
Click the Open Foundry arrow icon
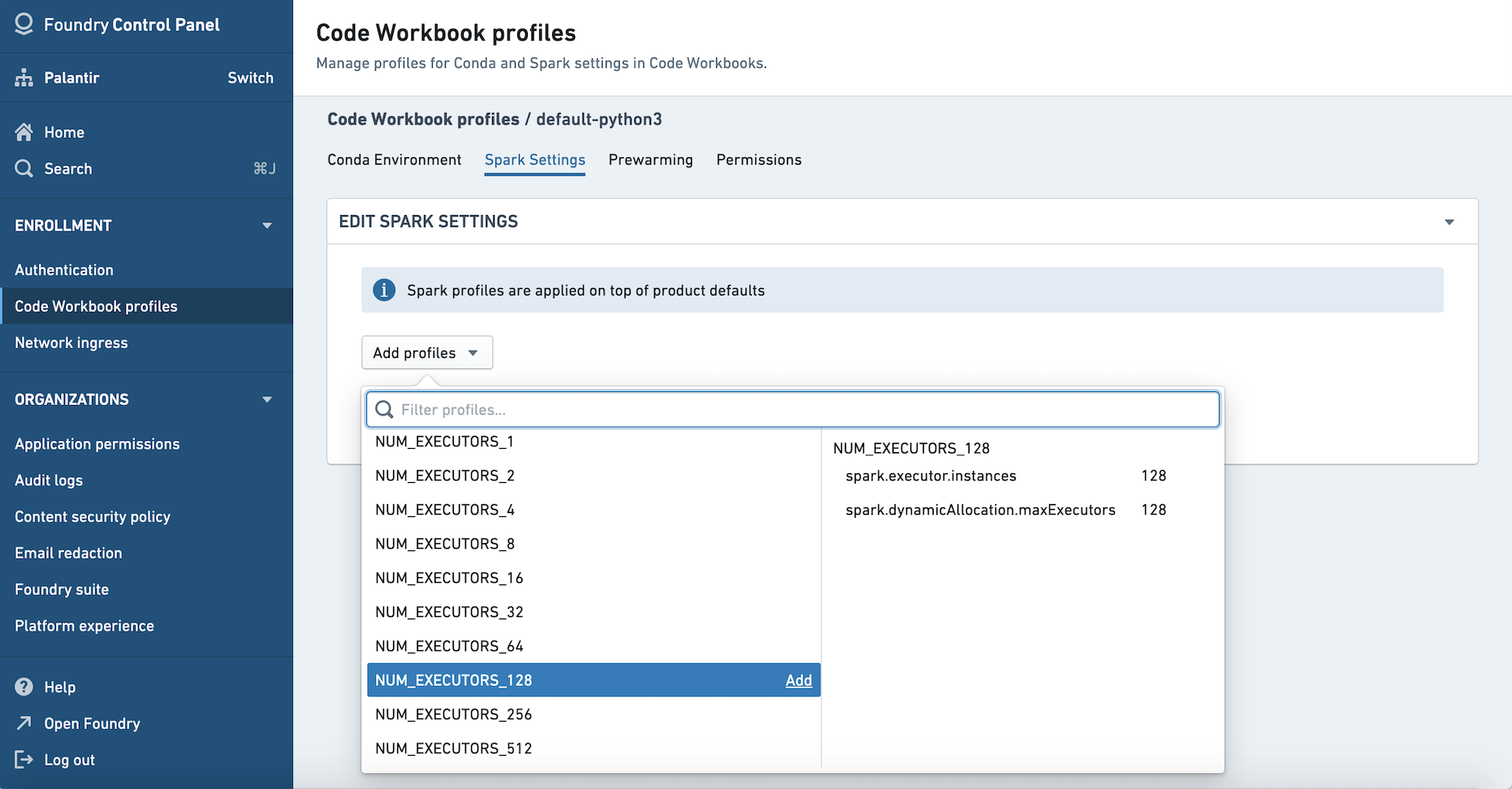click(24, 722)
